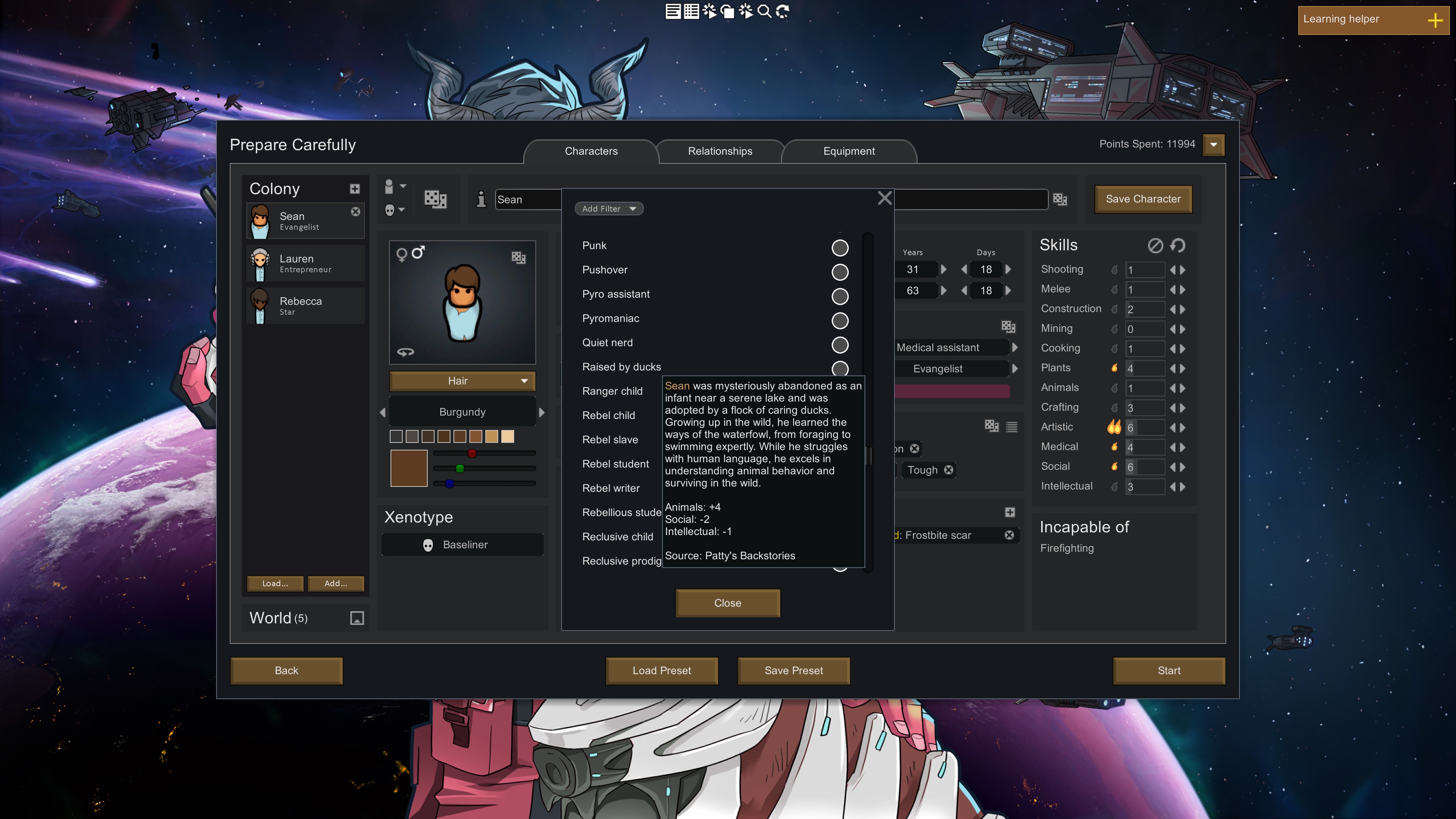The height and width of the screenshot is (819, 1456).
Task: Clear all skills with the reset-to-zero icon
Action: point(1155,245)
